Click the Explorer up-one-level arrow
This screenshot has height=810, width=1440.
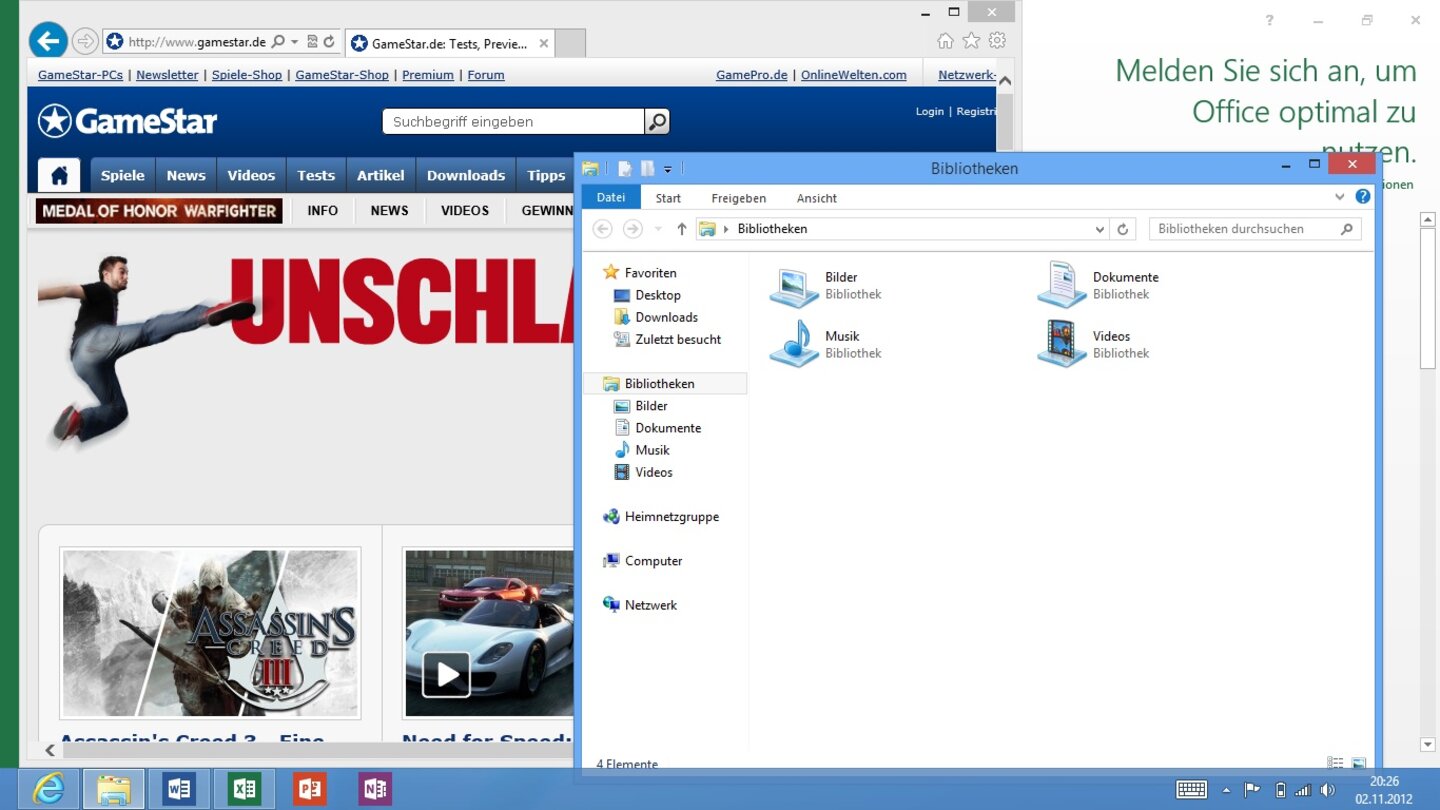(681, 229)
